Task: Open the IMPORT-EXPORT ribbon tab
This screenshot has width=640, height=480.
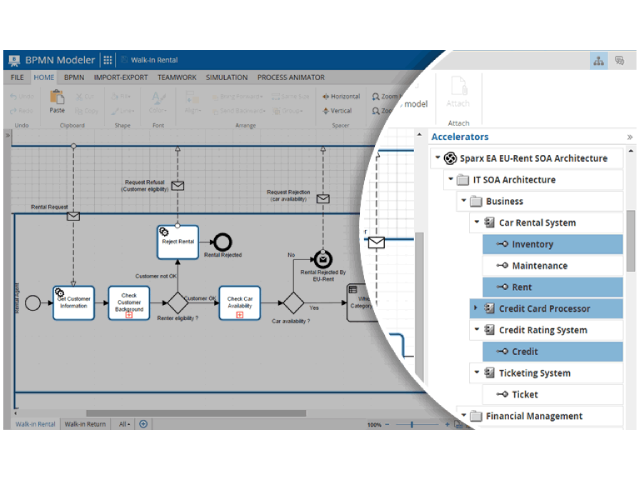Action: (x=121, y=77)
